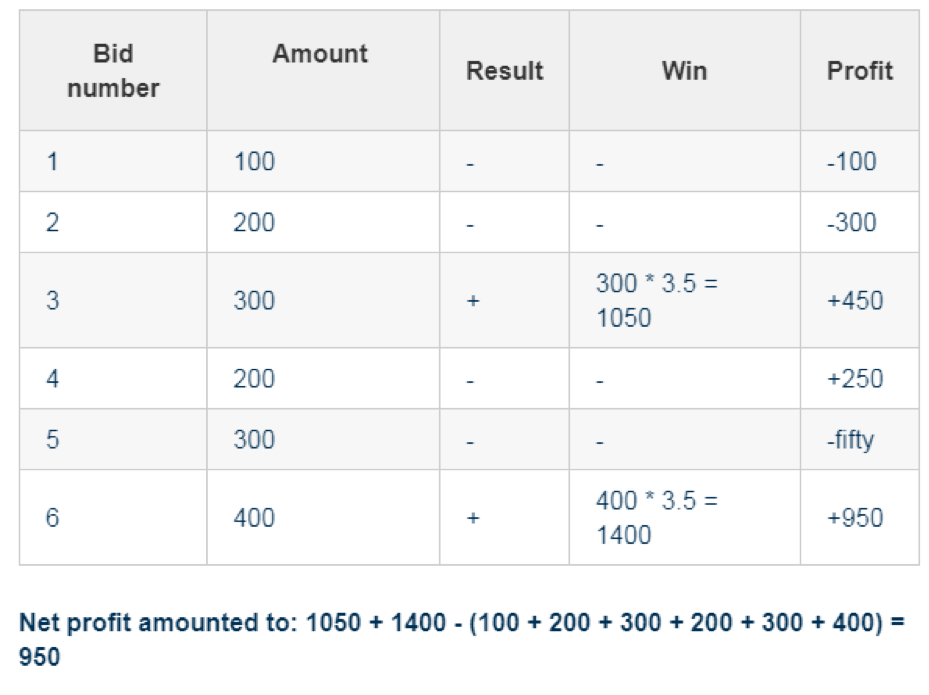Click the -300 profit value

click(851, 222)
